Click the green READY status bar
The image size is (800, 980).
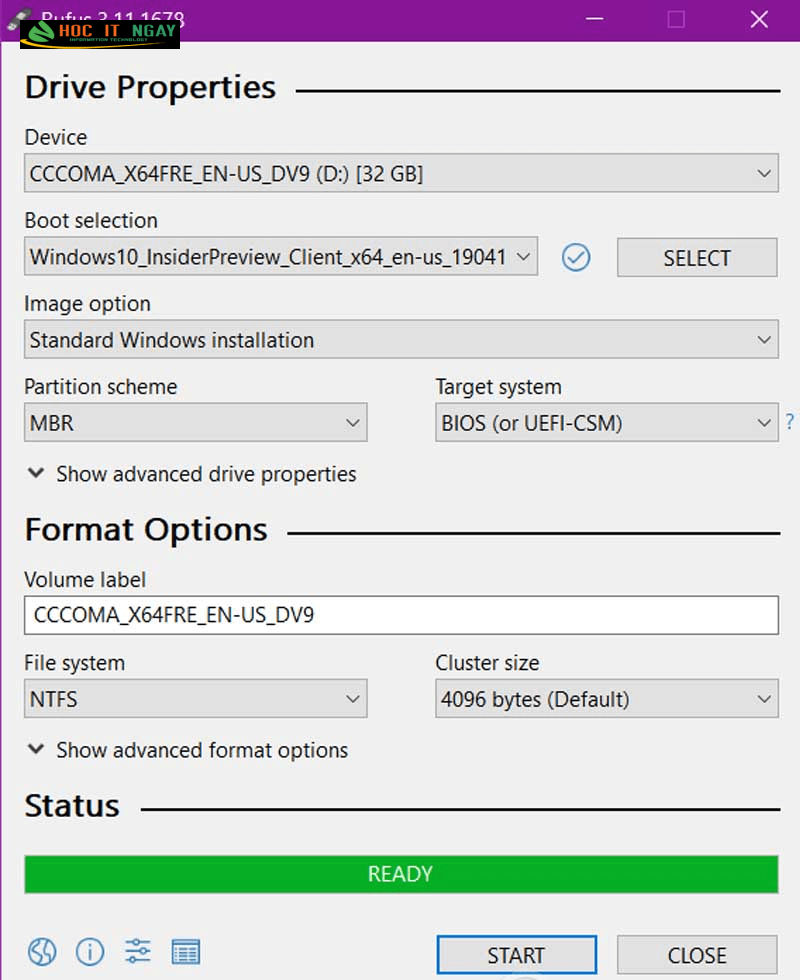click(401, 874)
